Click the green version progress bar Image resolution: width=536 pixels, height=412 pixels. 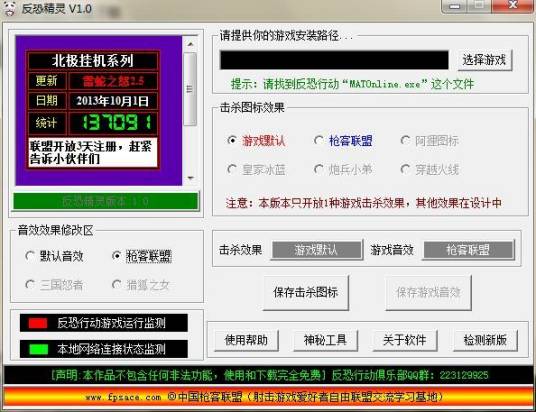(x=106, y=201)
